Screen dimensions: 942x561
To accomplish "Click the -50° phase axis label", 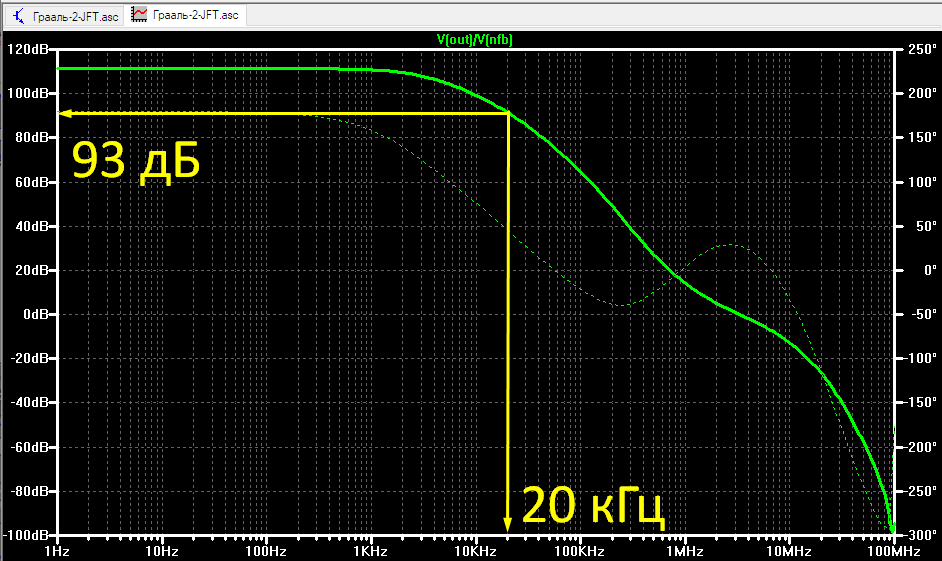I will [x=923, y=314].
